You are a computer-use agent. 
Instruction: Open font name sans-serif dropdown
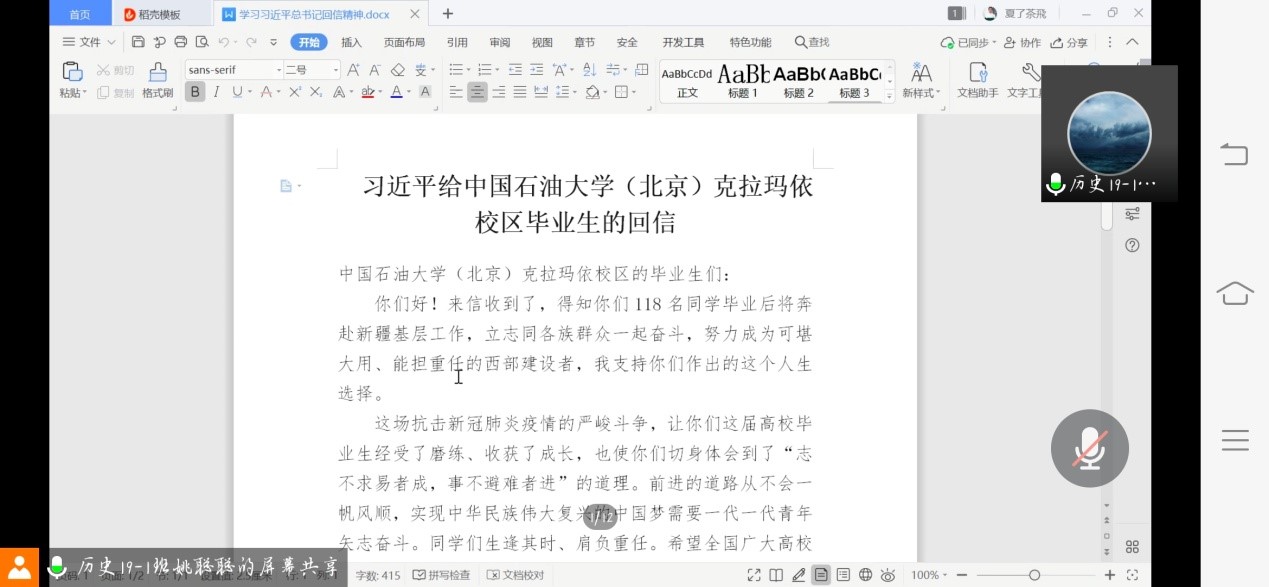[x=279, y=70]
